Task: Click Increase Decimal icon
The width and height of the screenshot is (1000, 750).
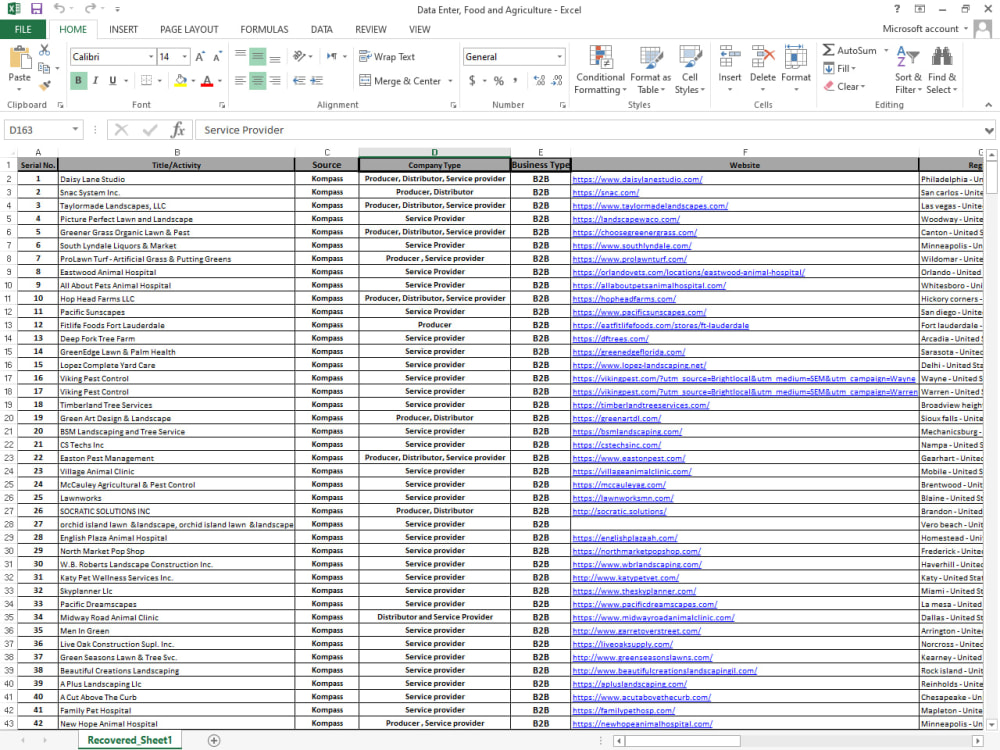Action: click(x=540, y=80)
